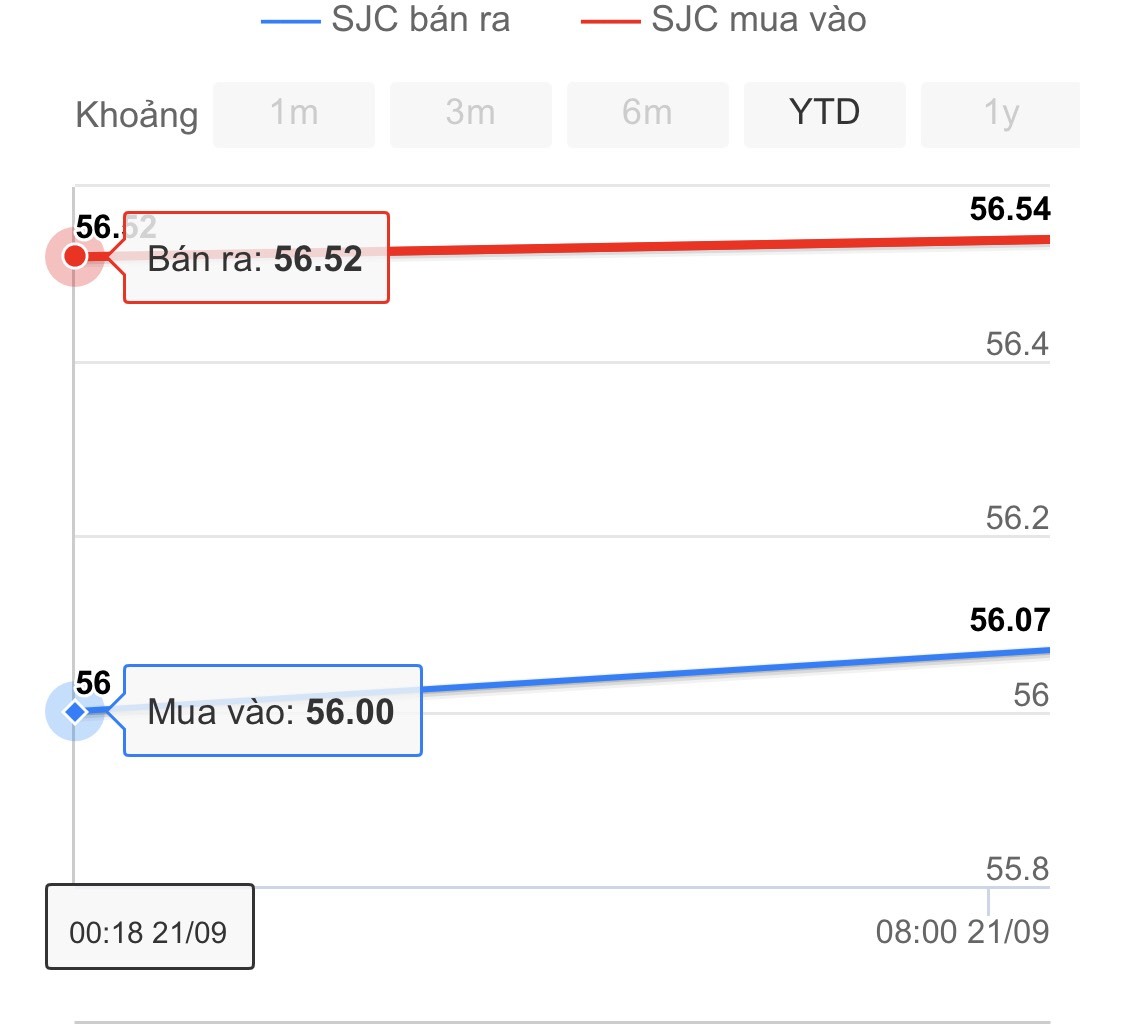
Task: Switch to the 1y range
Action: tap(1000, 114)
